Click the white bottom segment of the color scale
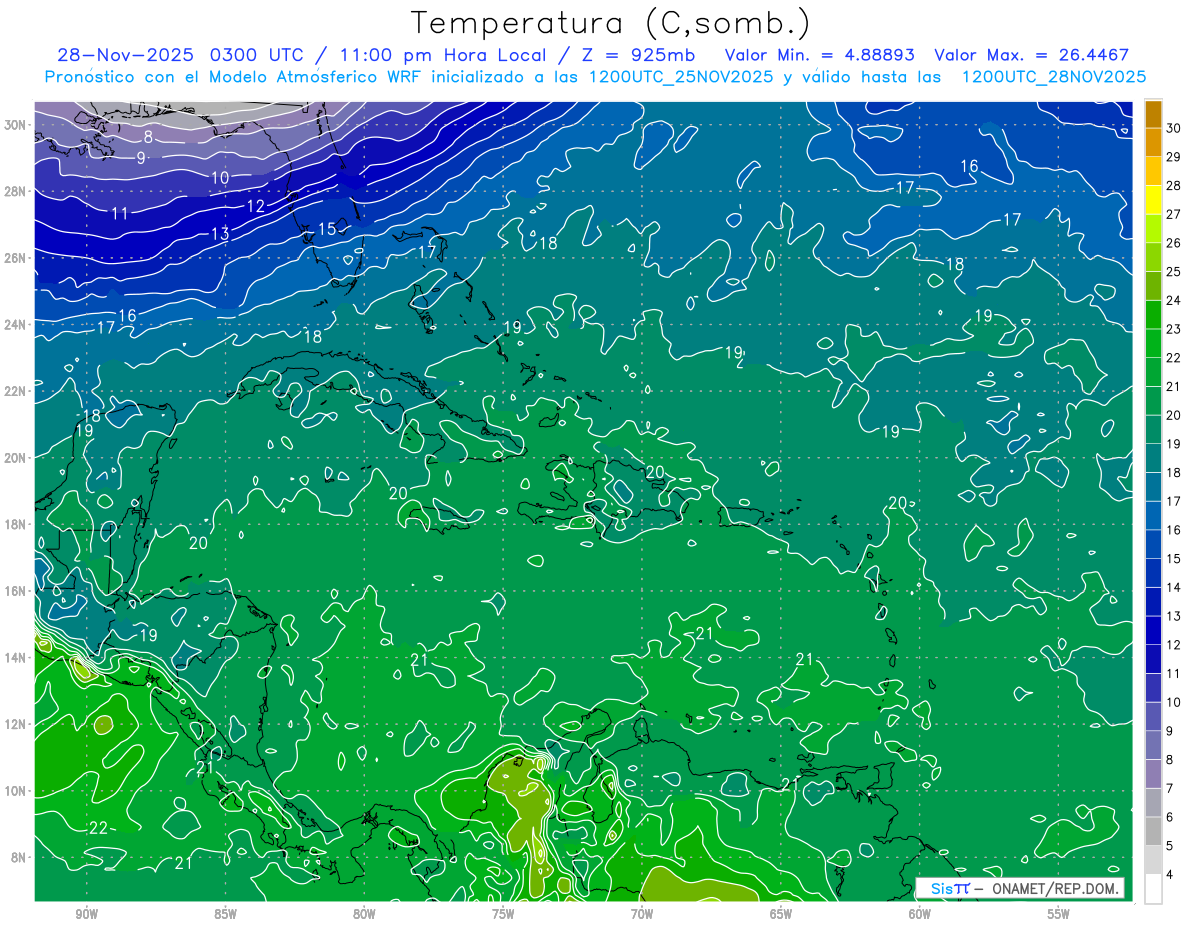The image size is (1200, 927). click(1153, 889)
